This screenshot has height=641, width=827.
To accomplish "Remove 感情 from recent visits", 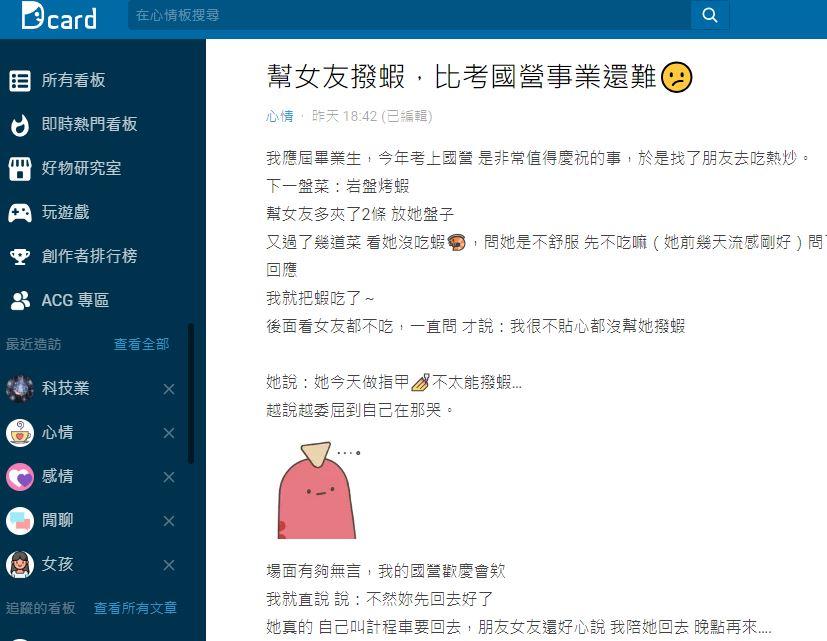I will coord(169,477).
